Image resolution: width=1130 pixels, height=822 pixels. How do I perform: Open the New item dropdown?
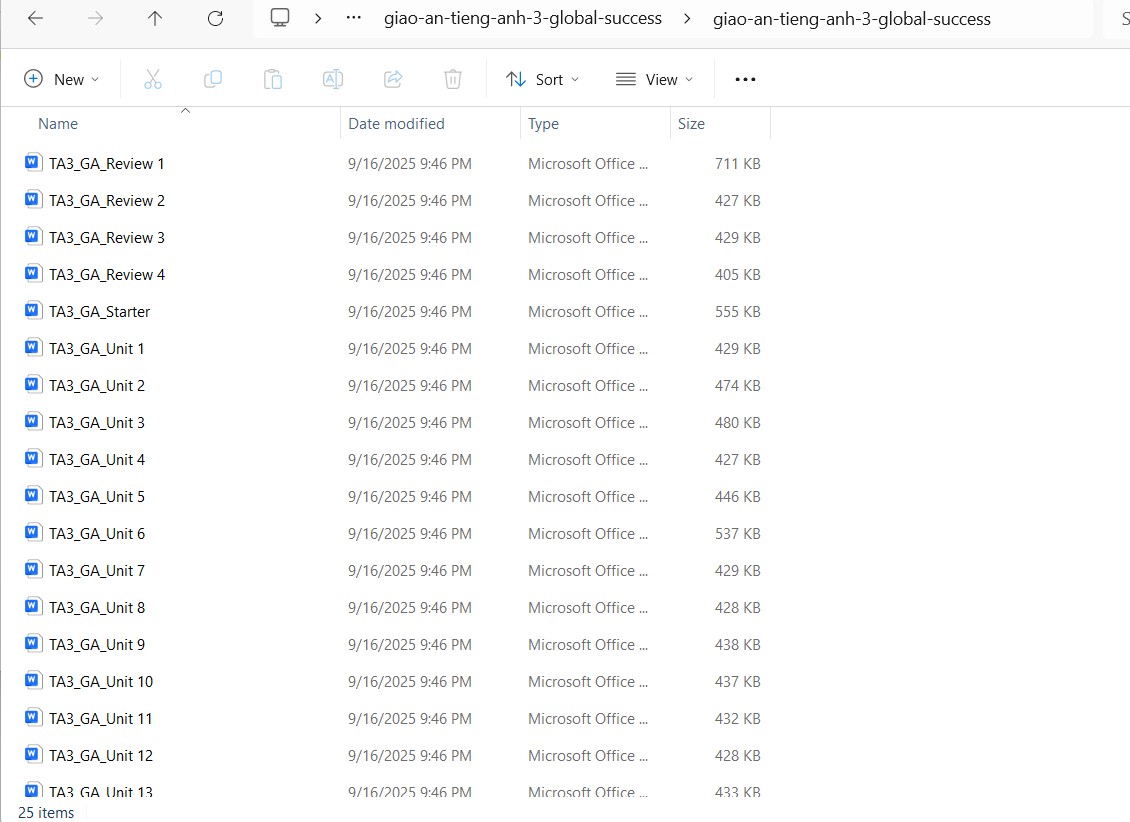pyautogui.click(x=62, y=79)
